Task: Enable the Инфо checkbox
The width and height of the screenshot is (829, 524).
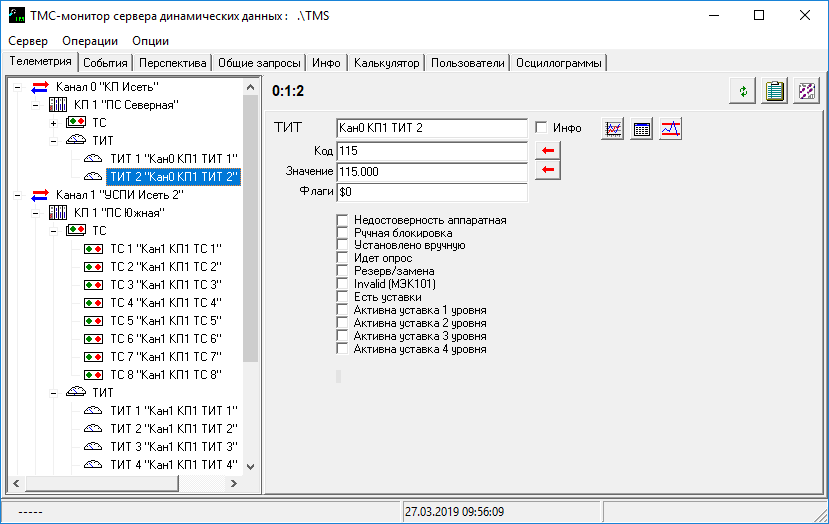Action: 541,128
